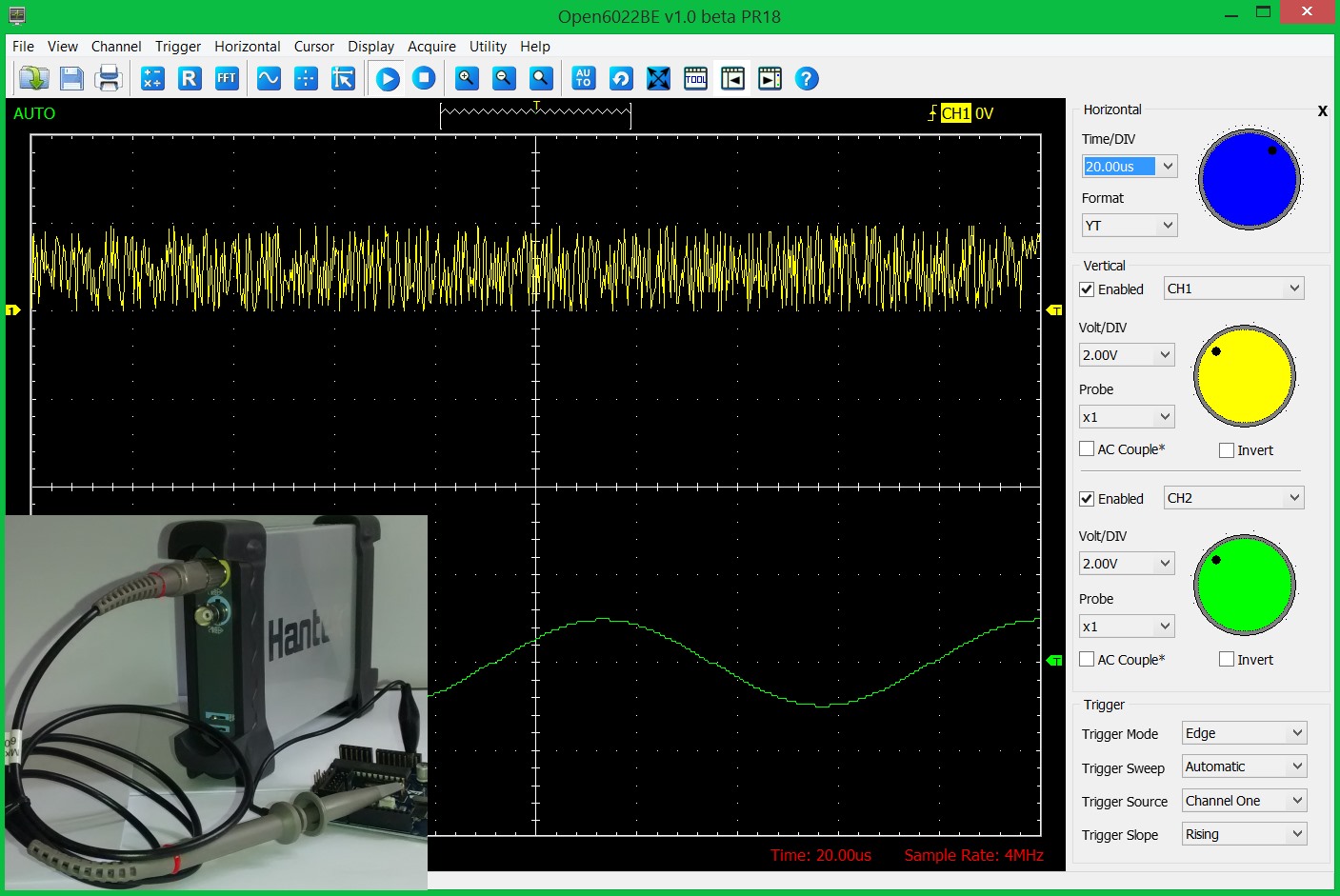1340x896 pixels.
Task: Click the dotted cross cursor icon
Action: tap(306, 78)
